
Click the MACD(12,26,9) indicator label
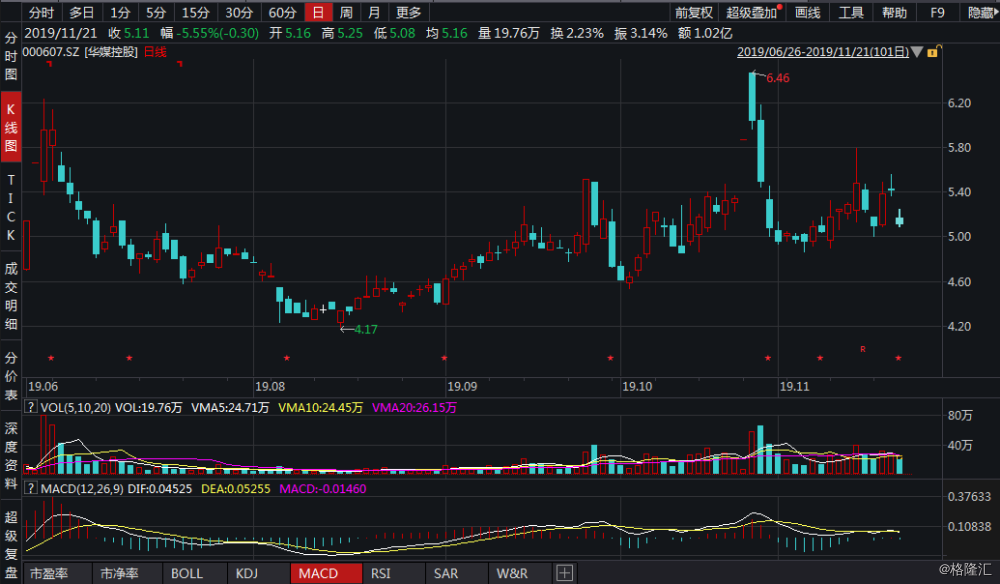[82, 489]
